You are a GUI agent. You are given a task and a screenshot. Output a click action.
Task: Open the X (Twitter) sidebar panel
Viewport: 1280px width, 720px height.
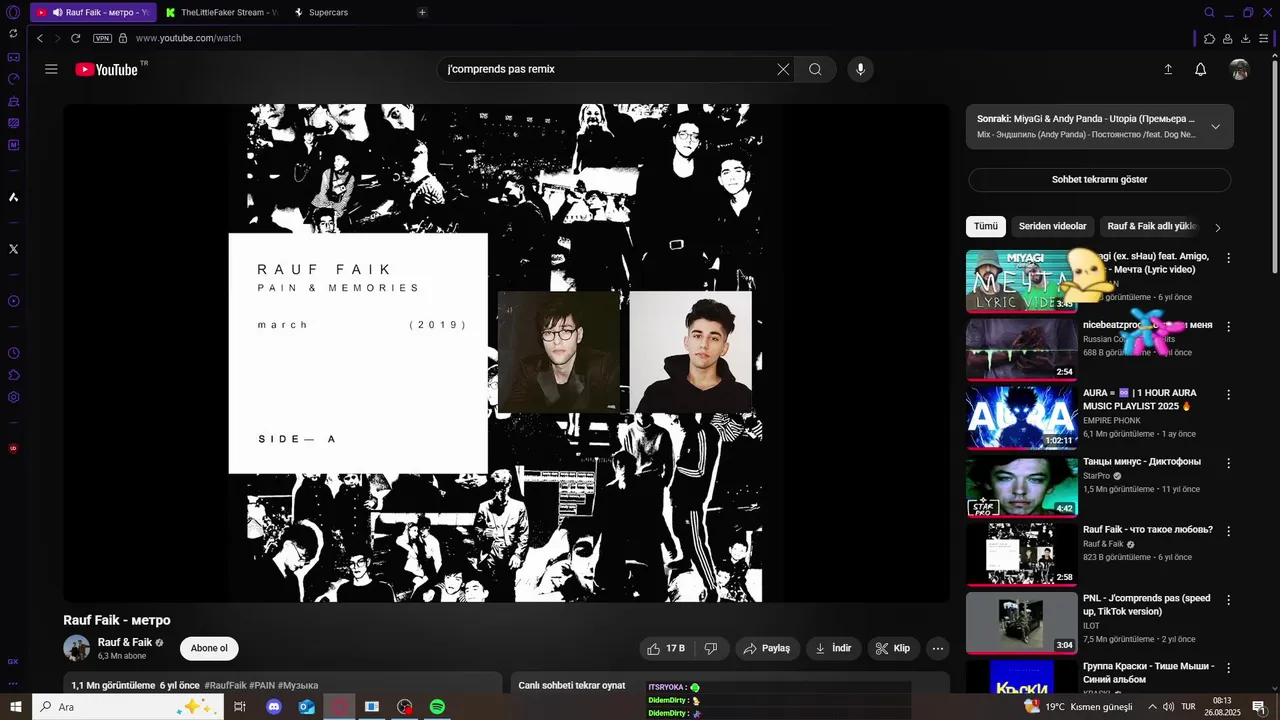[13, 249]
